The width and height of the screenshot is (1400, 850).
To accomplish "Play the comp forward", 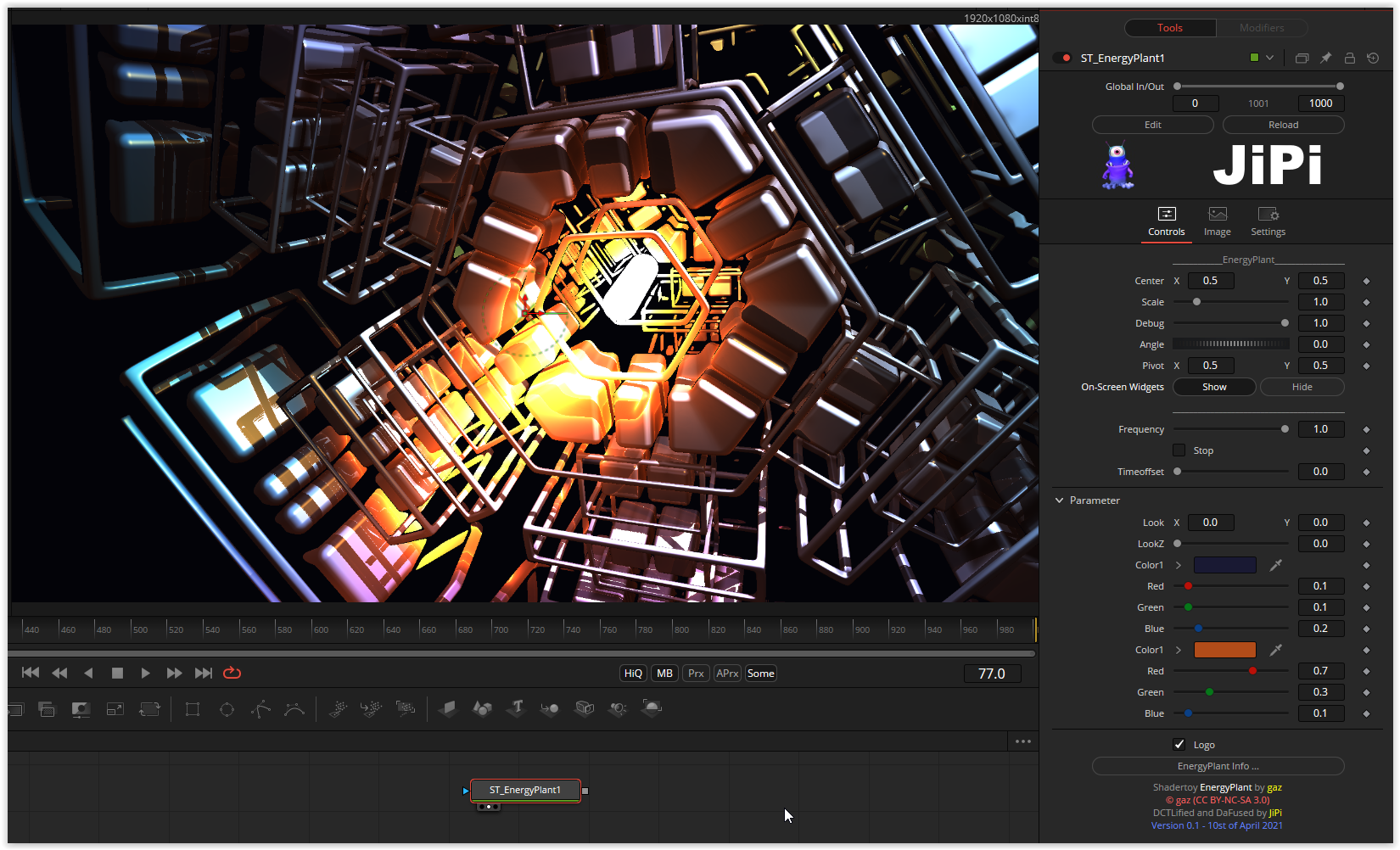I will (x=145, y=673).
